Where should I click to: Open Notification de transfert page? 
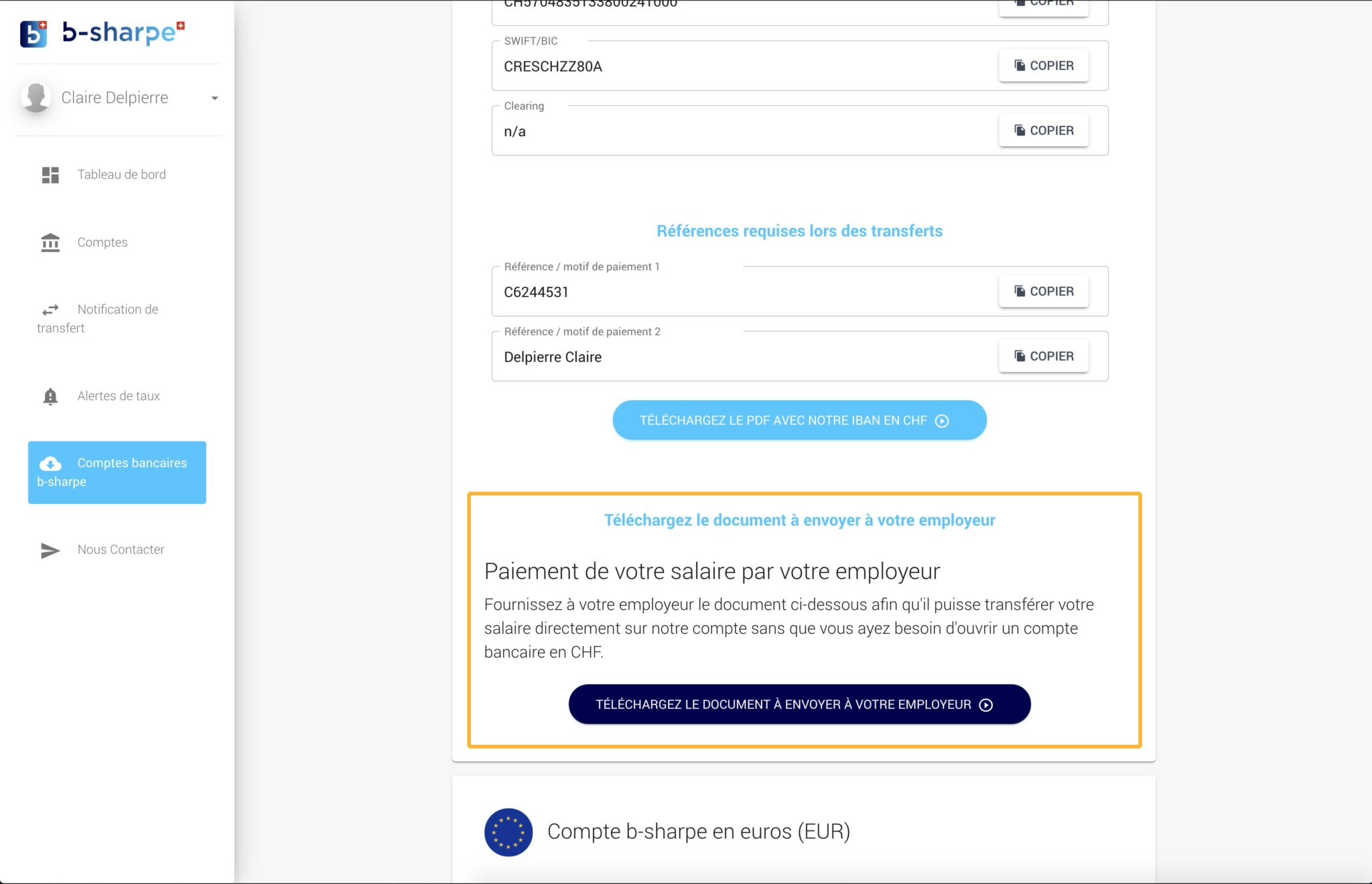(x=117, y=318)
